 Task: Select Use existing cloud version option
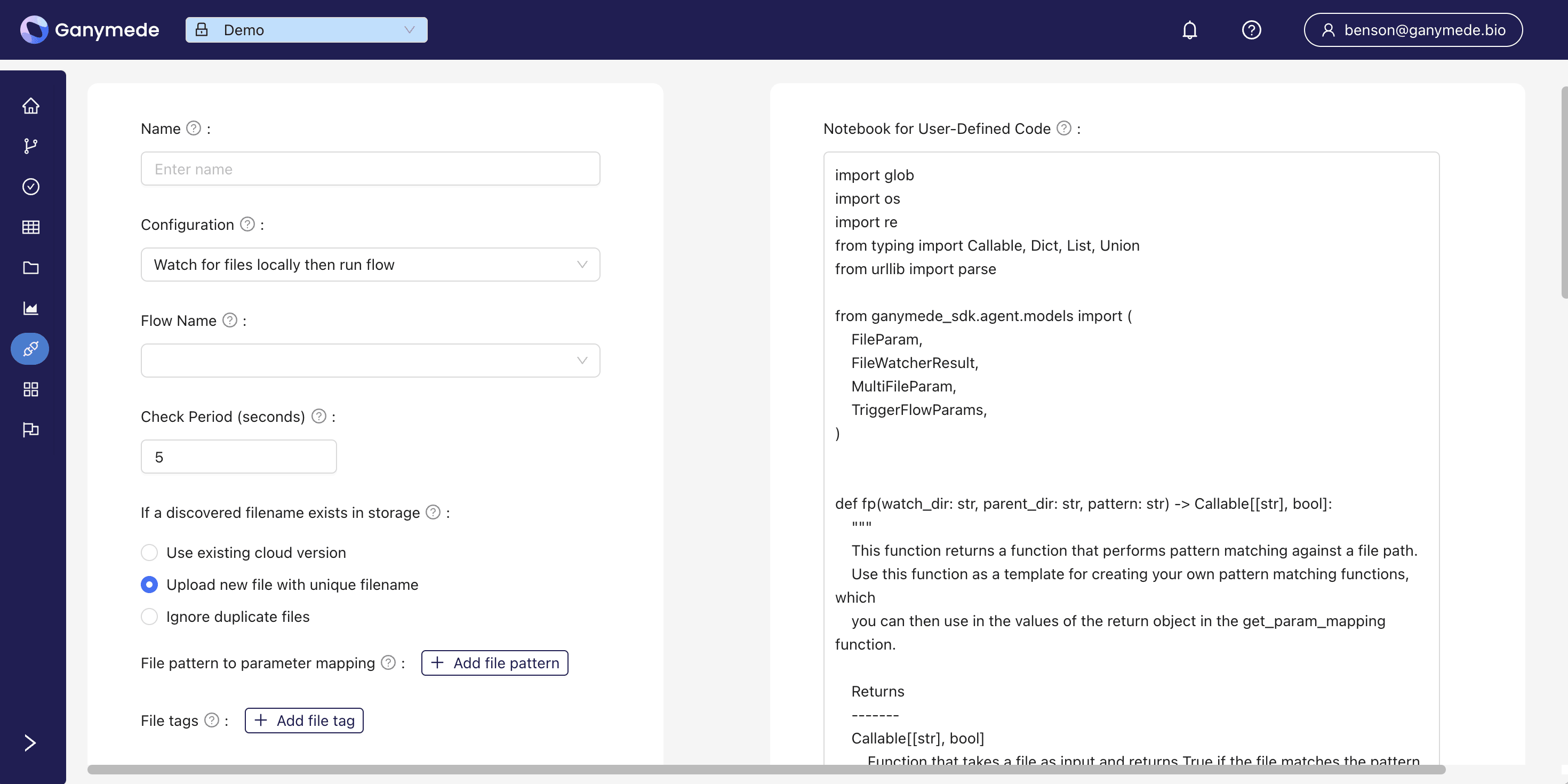pyautogui.click(x=149, y=552)
